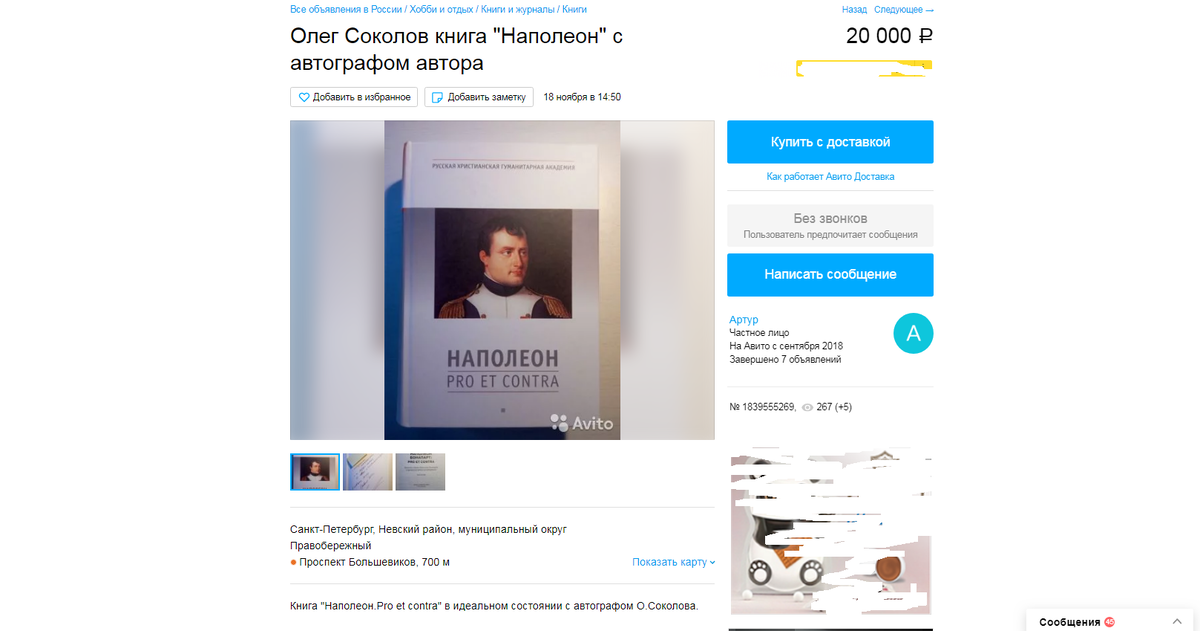Go to the Следующее listing link

click(x=904, y=9)
